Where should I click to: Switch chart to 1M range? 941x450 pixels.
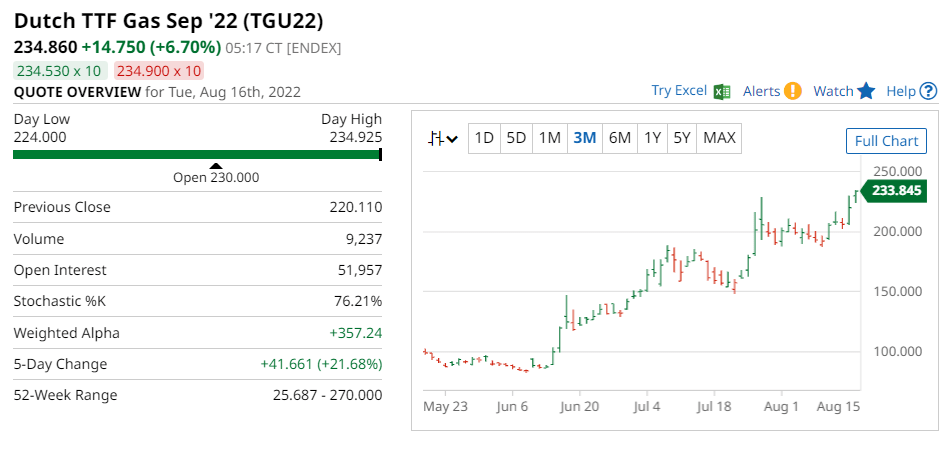pyautogui.click(x=549, y=138)
